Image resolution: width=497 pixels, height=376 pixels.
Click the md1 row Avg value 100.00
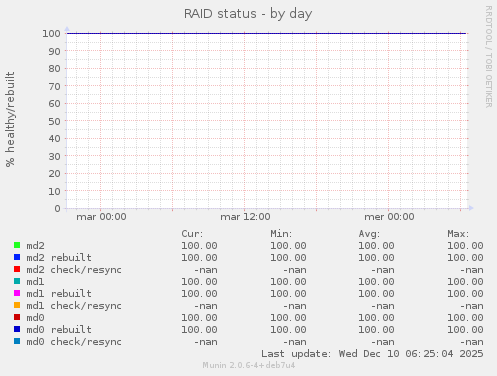click(376, 282)
